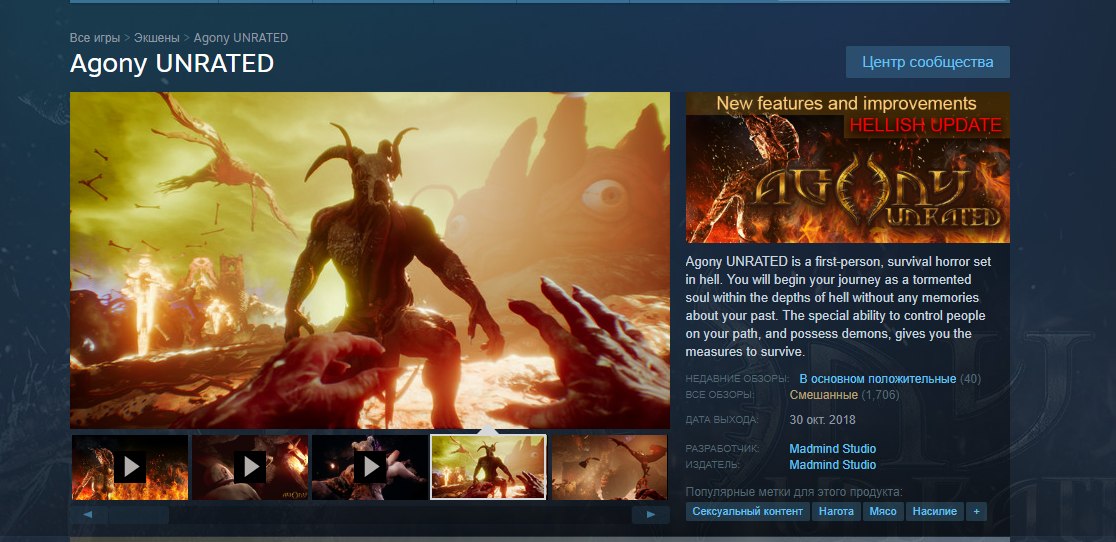Click the right arrow of the thumbnail strip

[651, 514]
